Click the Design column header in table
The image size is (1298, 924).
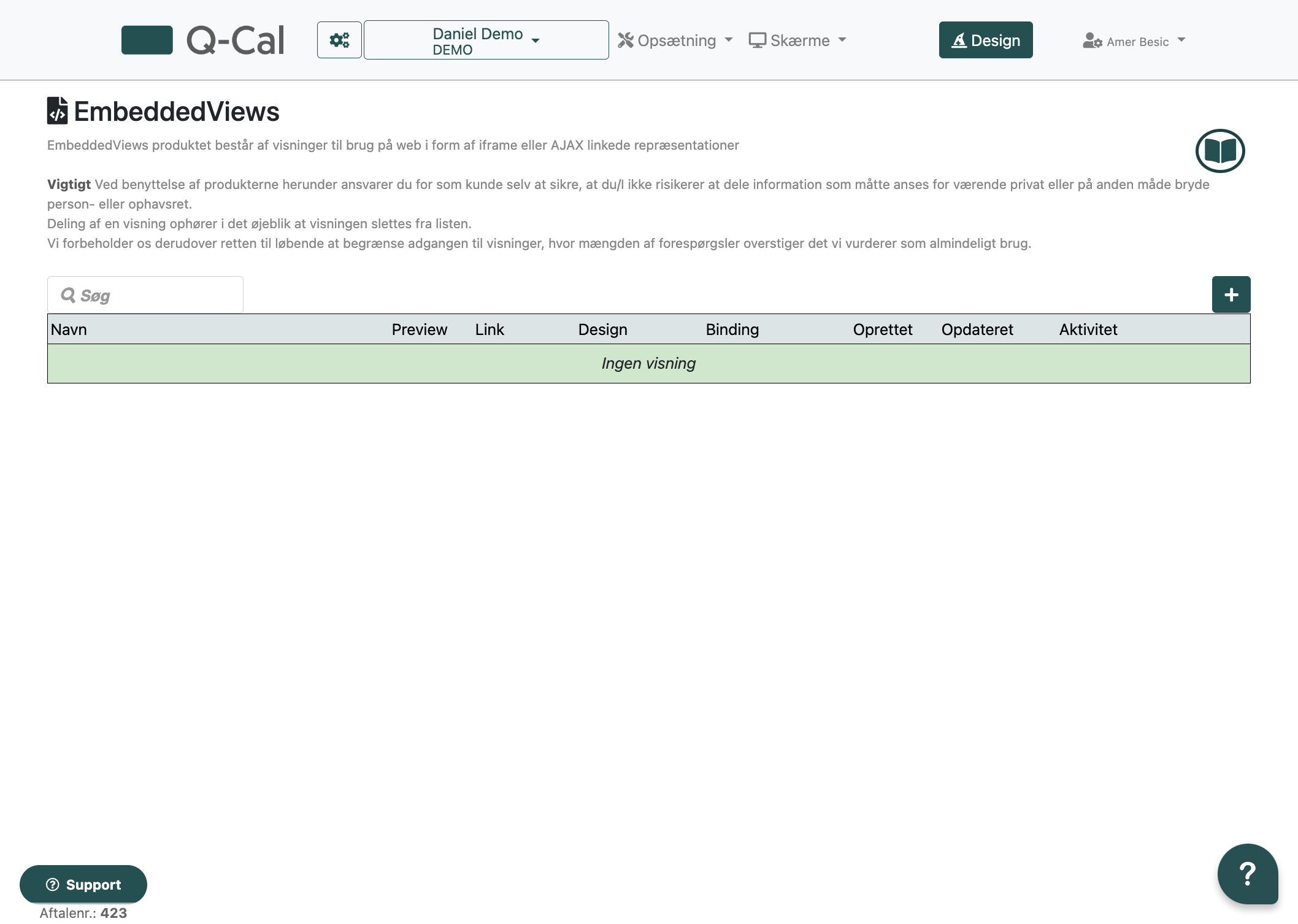(603, 329)
